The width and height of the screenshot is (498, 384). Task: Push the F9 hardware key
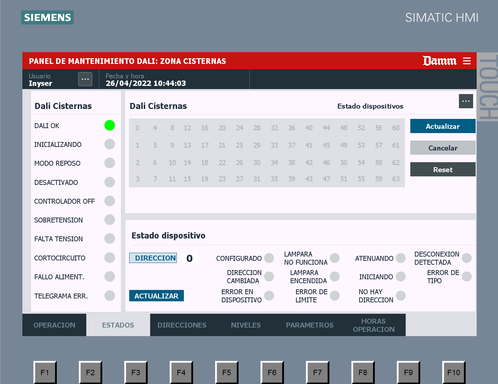[408, 372]
